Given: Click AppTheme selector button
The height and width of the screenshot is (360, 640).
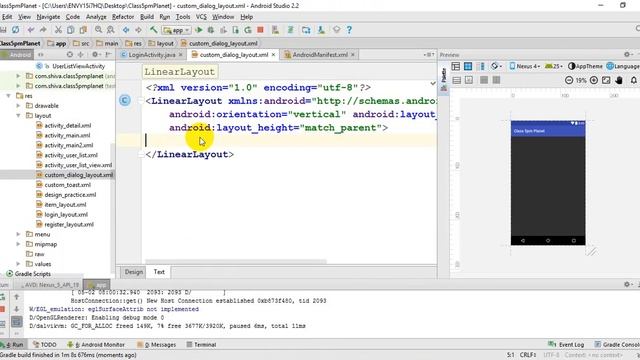Looking at the screenshot, I should [585, 66].
